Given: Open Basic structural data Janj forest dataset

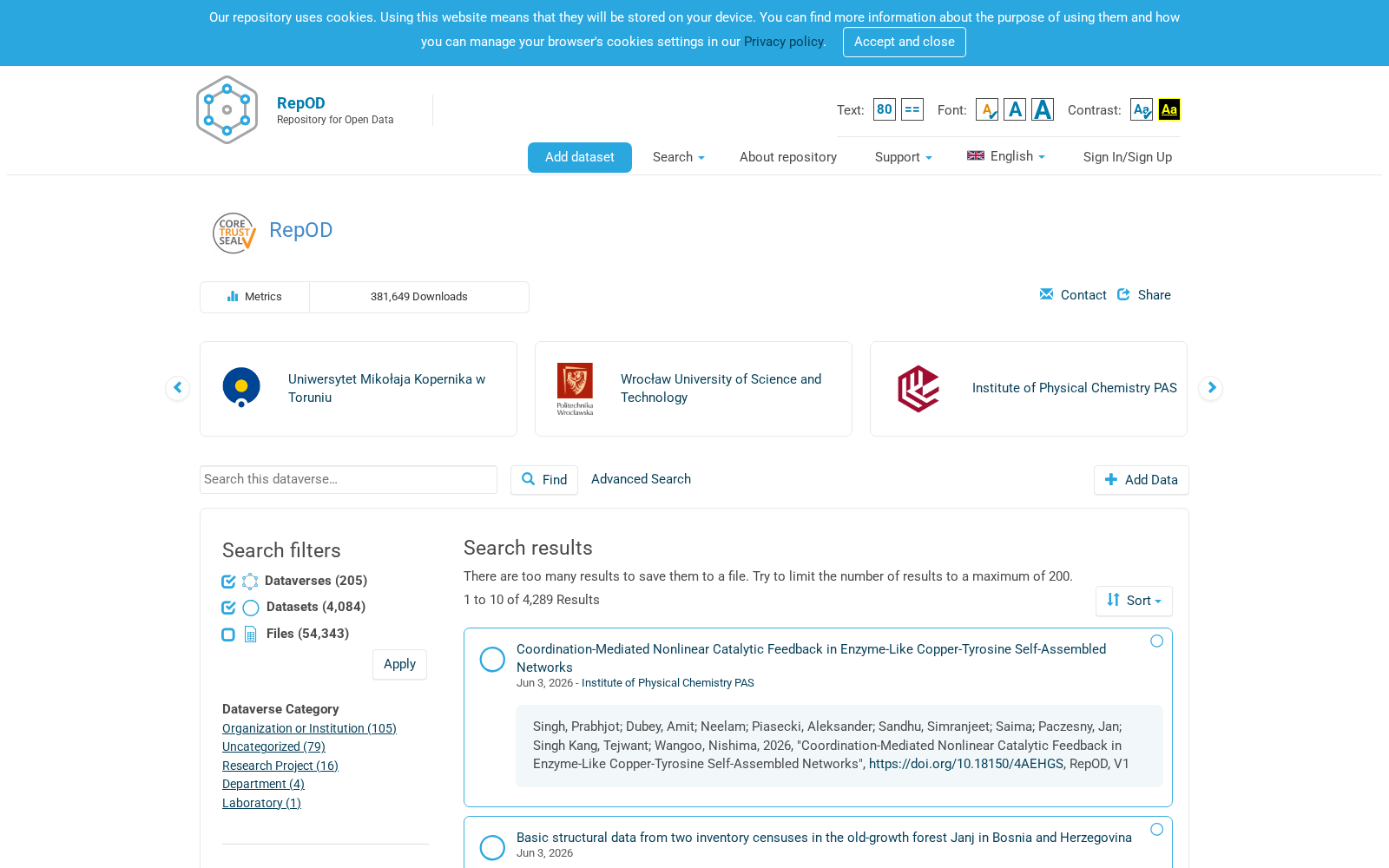Looking at the screenshot, I should coord(824,838).
